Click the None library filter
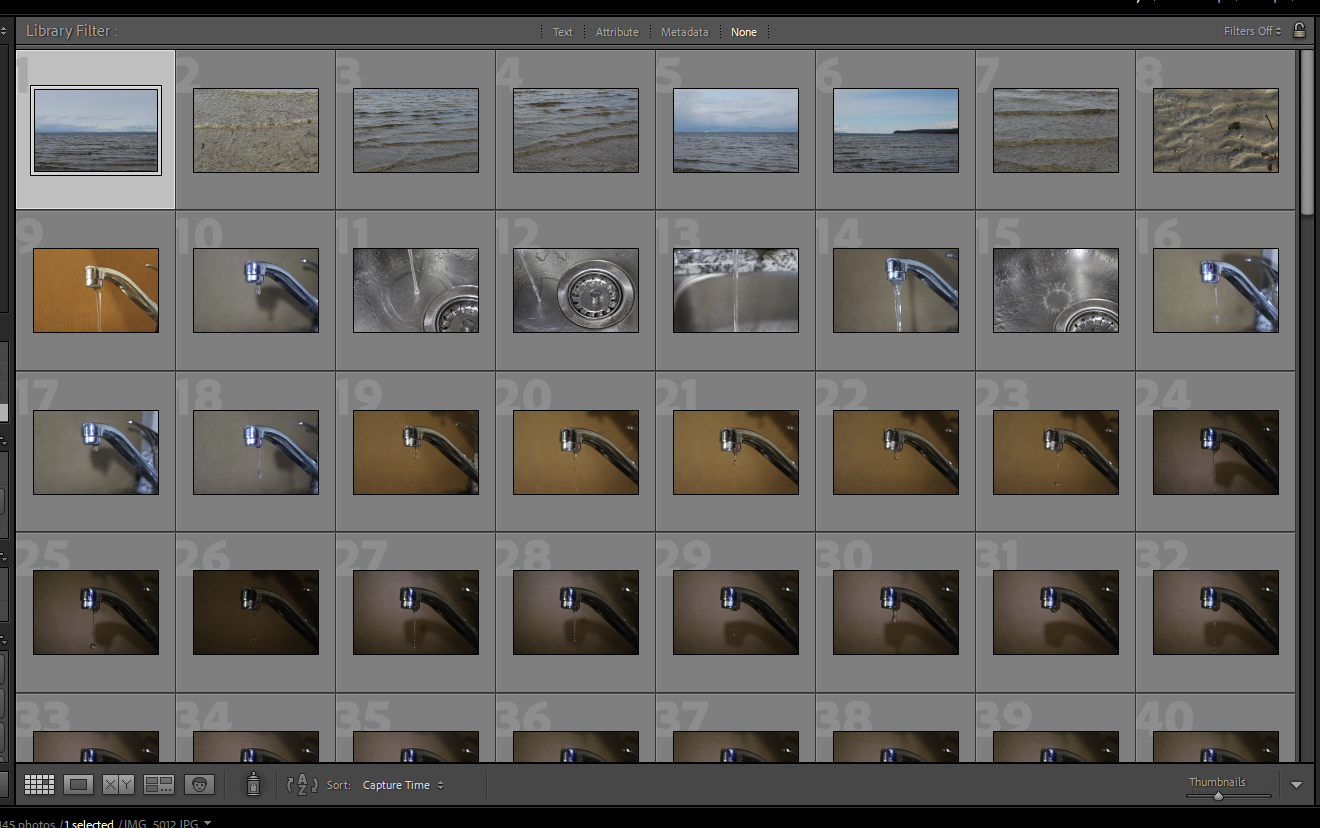Viewport: 1320px width, 828px height. coord(743,32)
